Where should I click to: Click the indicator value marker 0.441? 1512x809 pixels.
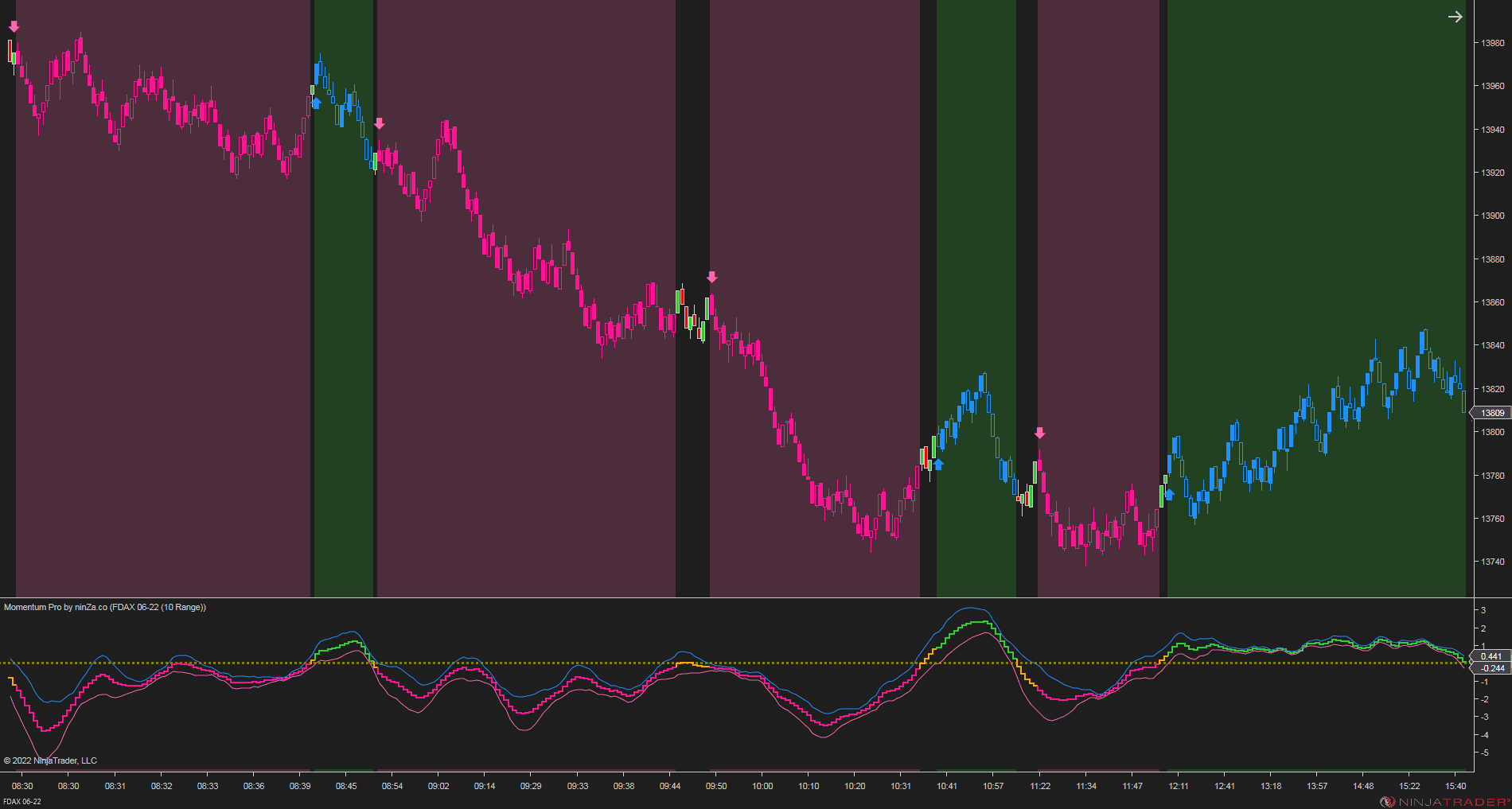tap(1491, 656)
